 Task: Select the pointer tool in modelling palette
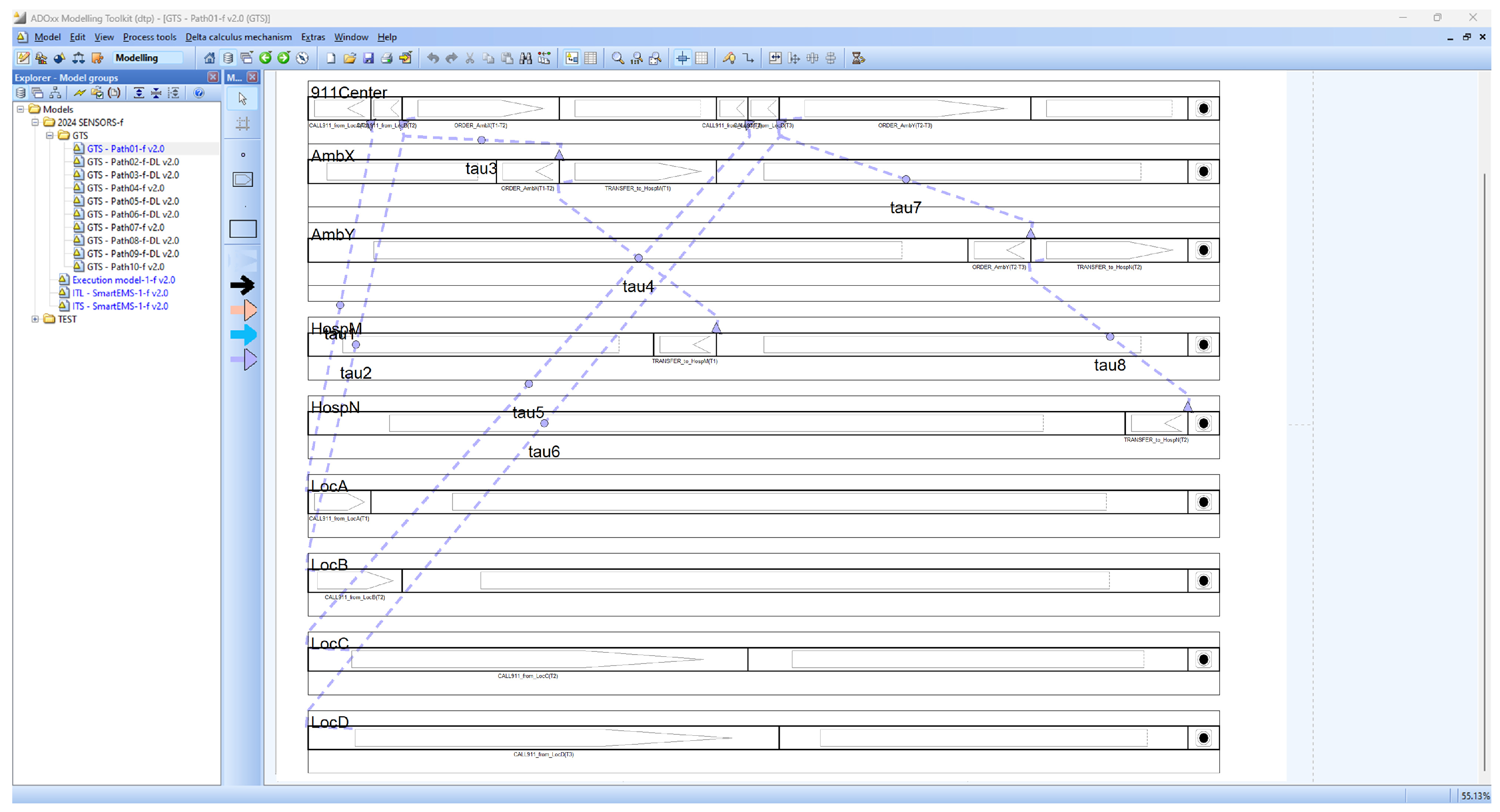click(242, 99)
